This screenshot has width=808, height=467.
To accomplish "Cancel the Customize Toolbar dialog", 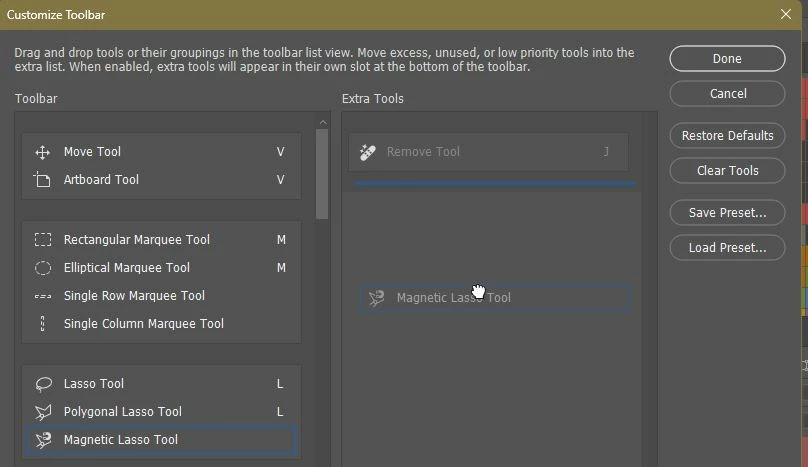I will tap(727, 94).
